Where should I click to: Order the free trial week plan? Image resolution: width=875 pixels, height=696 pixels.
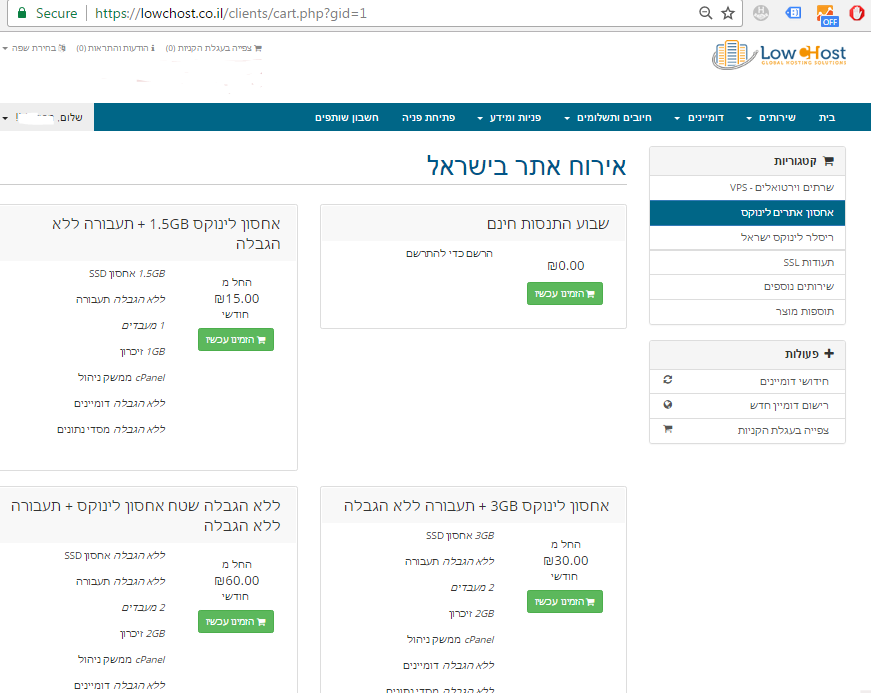564,294
